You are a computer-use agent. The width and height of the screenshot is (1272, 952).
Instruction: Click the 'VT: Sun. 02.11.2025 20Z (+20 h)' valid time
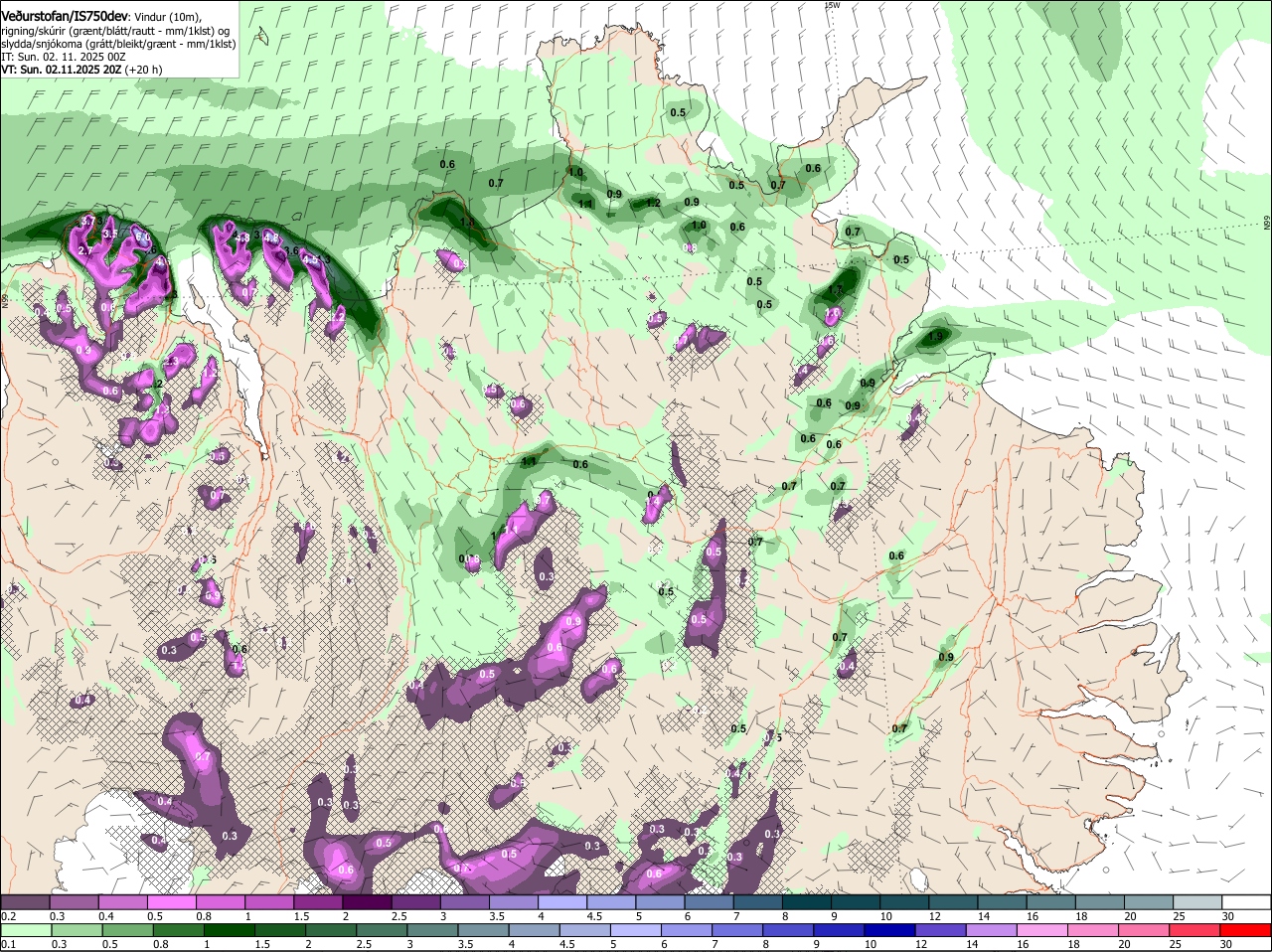click(x=81, y=70)
